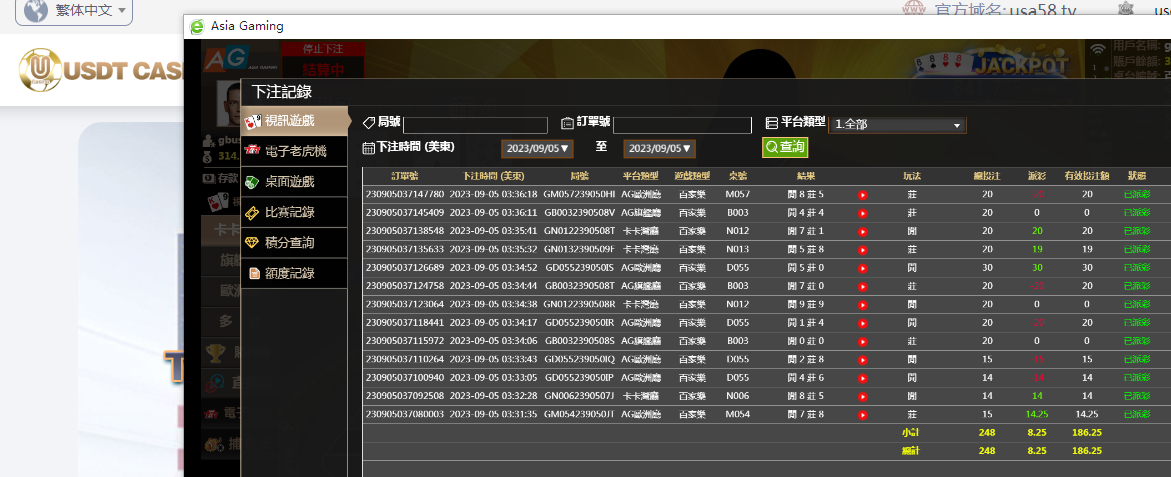Click the 訂單號 input field
The image size is (1171, 477).
682,125
